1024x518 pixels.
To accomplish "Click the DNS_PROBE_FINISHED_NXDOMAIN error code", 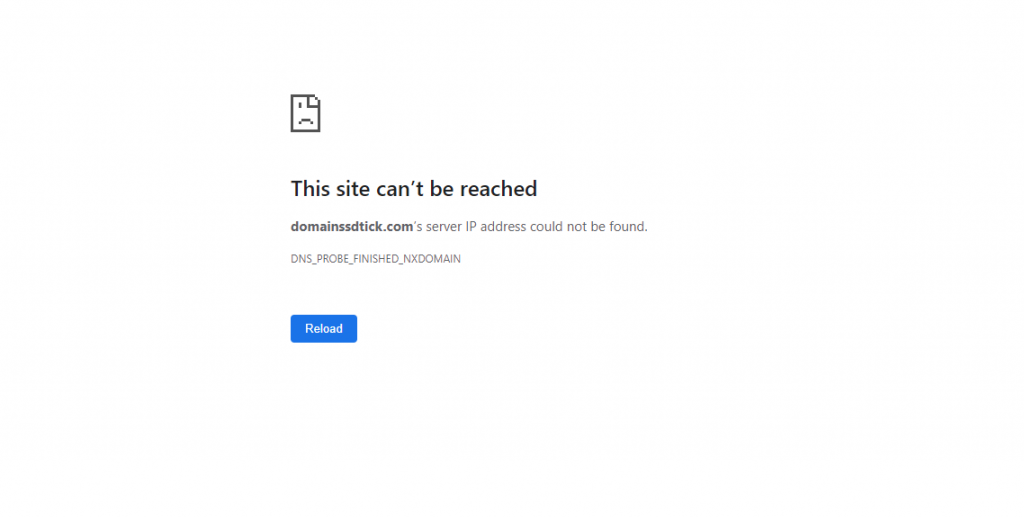I will pyautogui.click(x=376, y=259).
